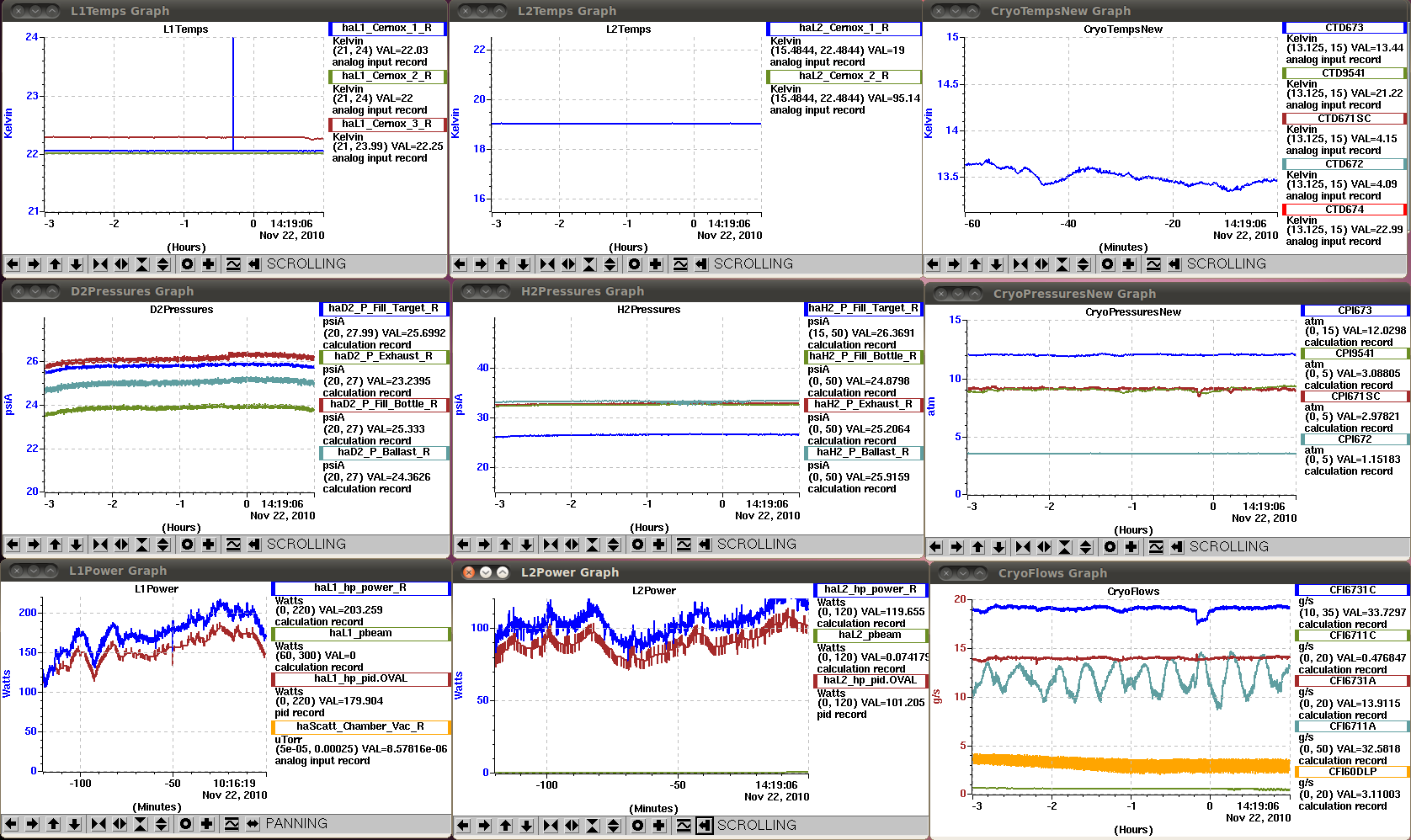Toggle scroll mode icon in L2Power Graph
1411x840 pixels.
click(x=705, y=826)
